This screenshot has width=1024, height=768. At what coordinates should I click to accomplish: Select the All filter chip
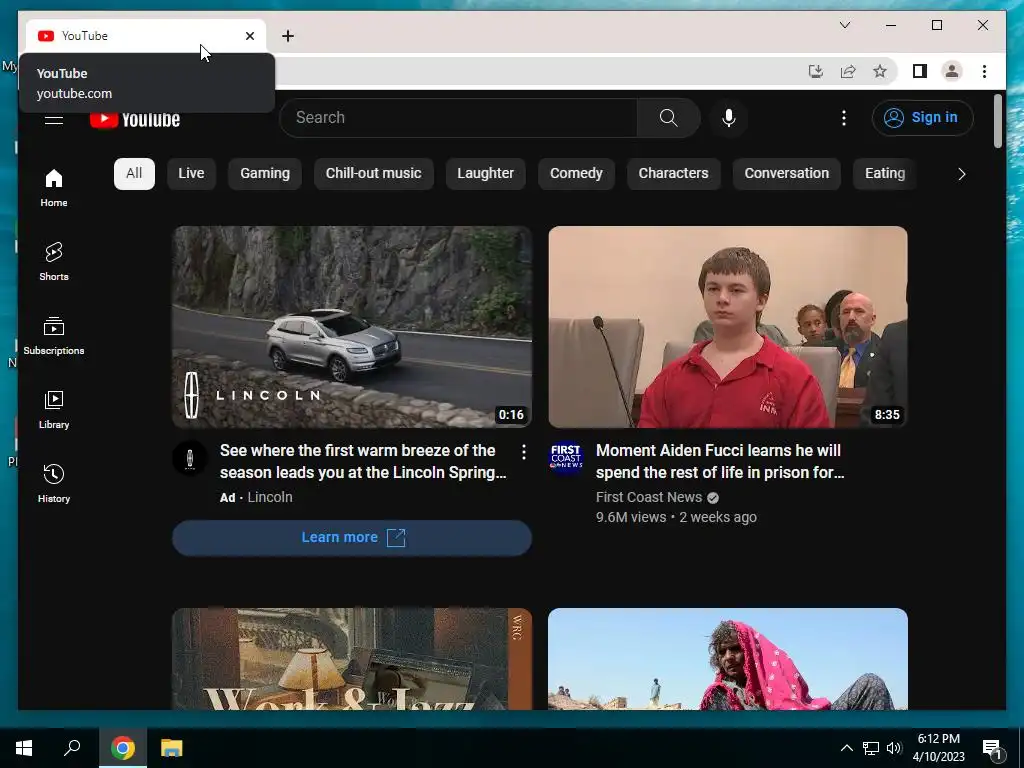click(x=134, y=173)
